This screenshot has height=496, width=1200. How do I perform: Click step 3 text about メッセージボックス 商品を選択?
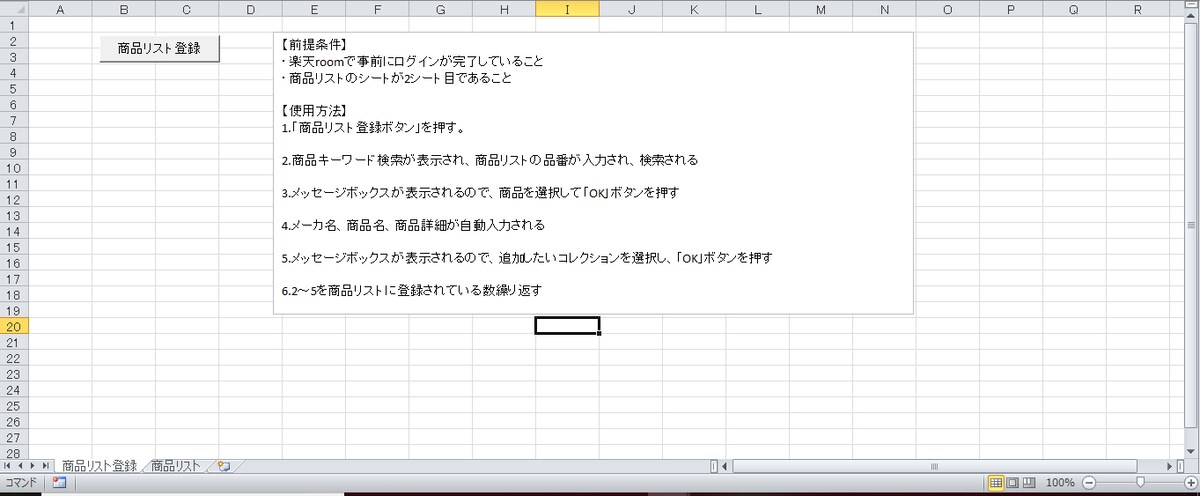click(x=480, y=192)
